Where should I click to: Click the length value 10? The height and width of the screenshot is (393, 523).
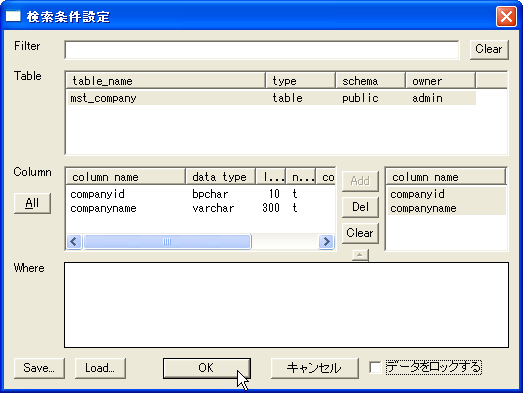click(274, 194)
